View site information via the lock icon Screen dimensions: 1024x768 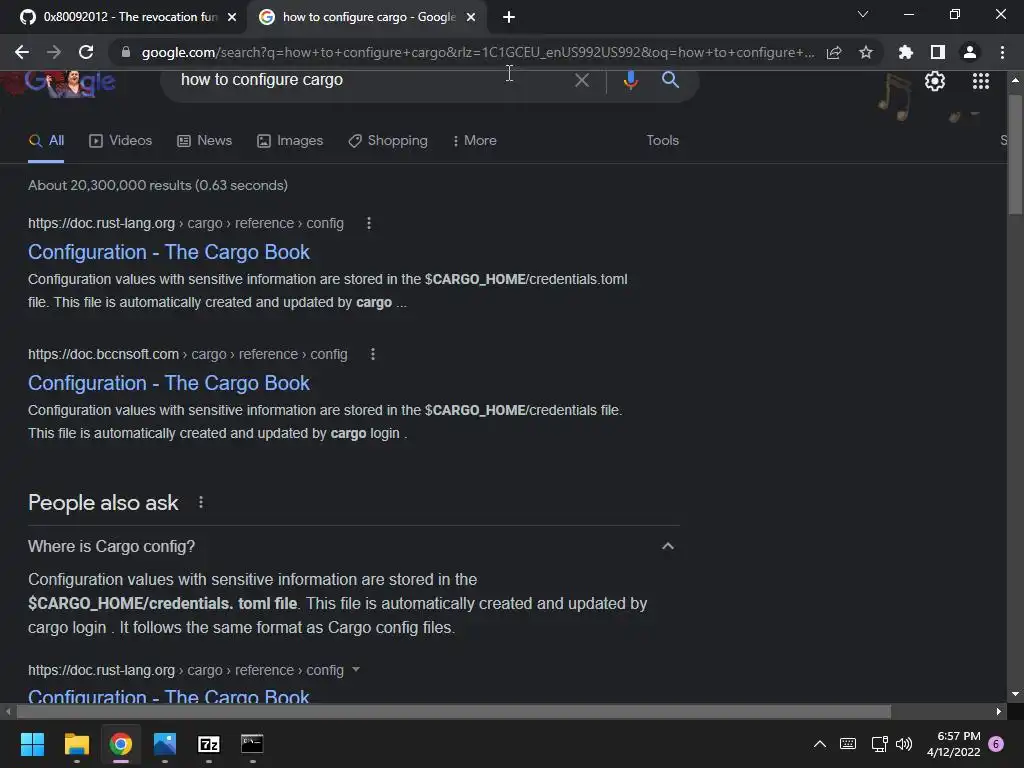tap(126, 52)
